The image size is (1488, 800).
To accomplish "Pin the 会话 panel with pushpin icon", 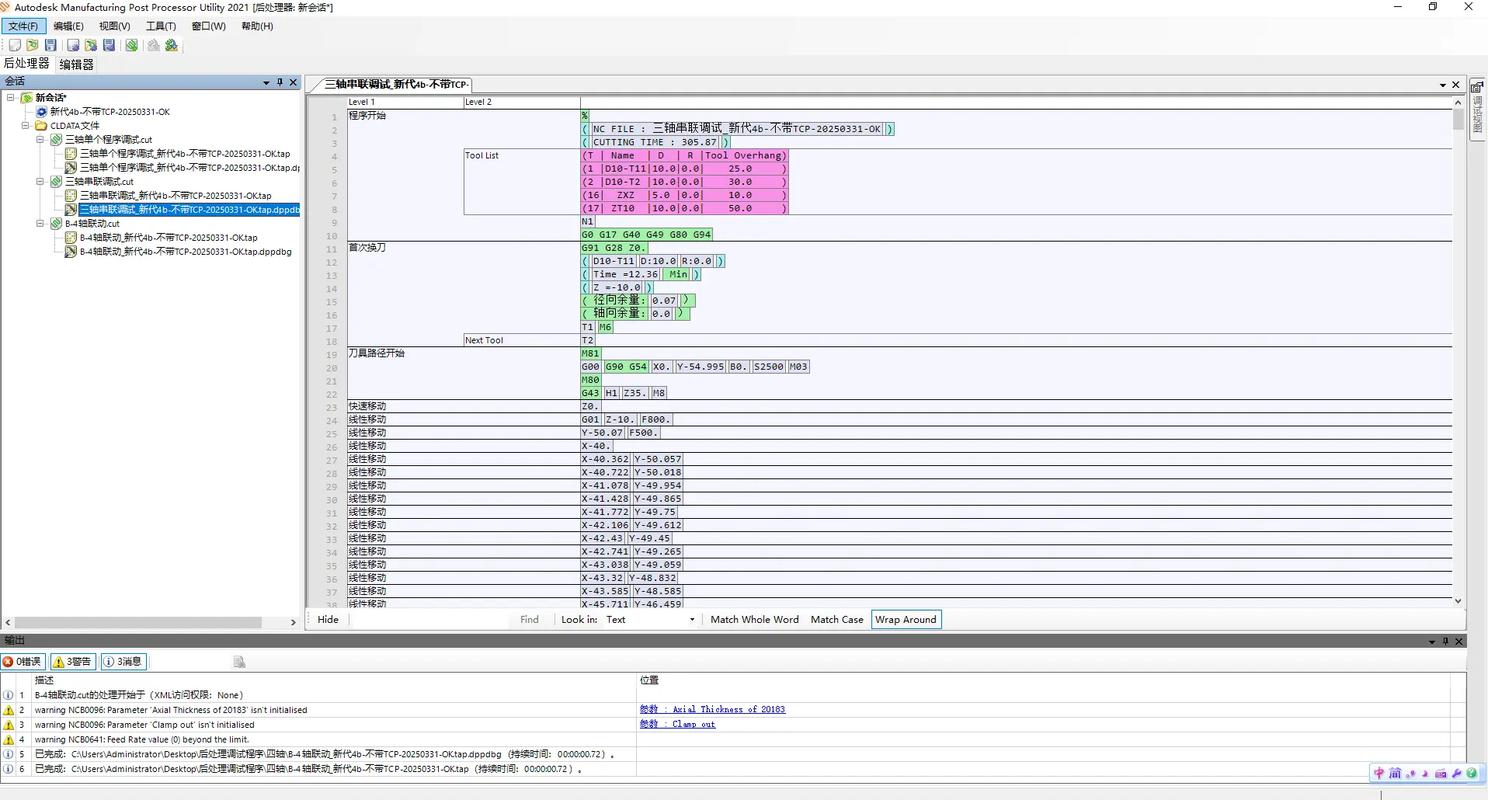I will coord(280,82).
